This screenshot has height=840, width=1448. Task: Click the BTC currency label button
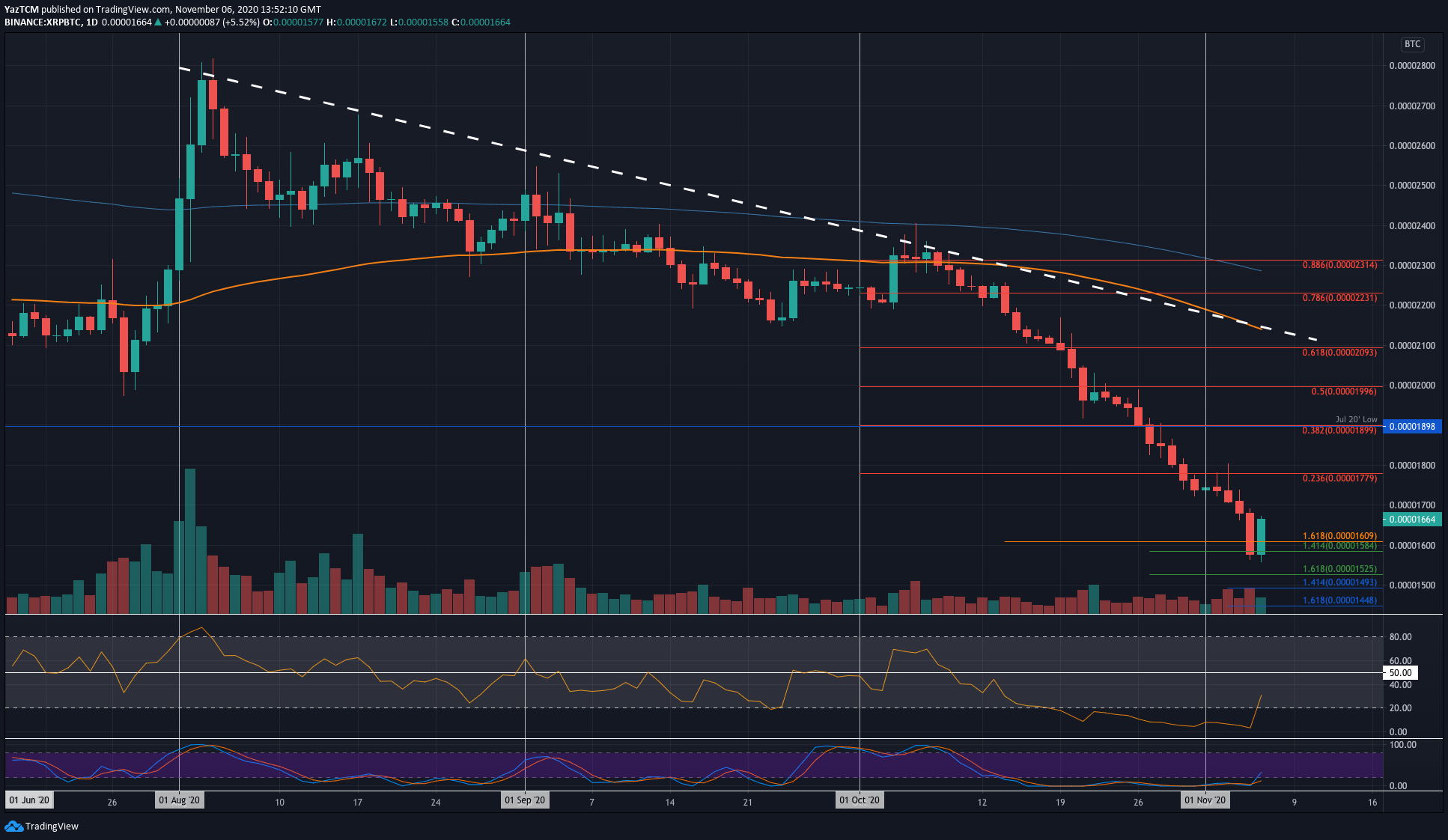point(1412,44)
